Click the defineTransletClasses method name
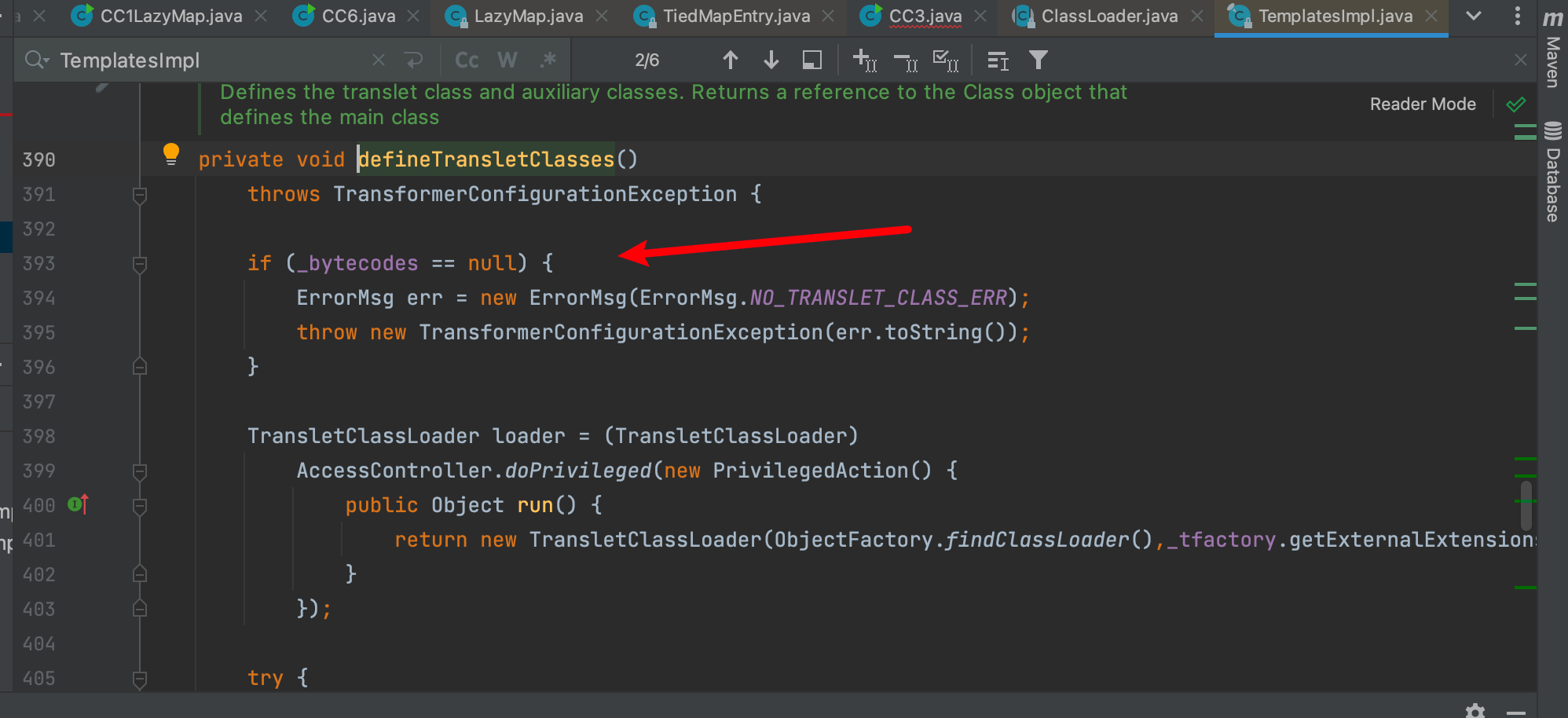1568x718 pixels. click(x=486, y=159)
